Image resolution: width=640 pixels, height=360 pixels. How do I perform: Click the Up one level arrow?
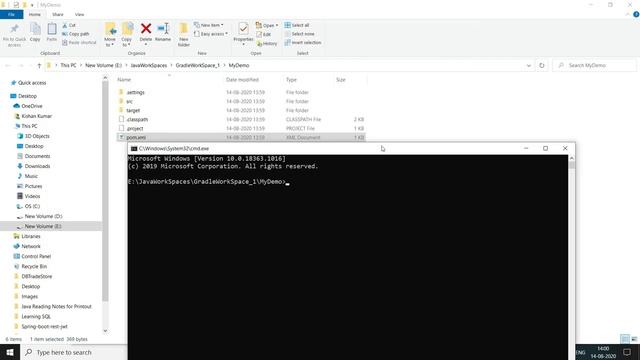(39, 65)
